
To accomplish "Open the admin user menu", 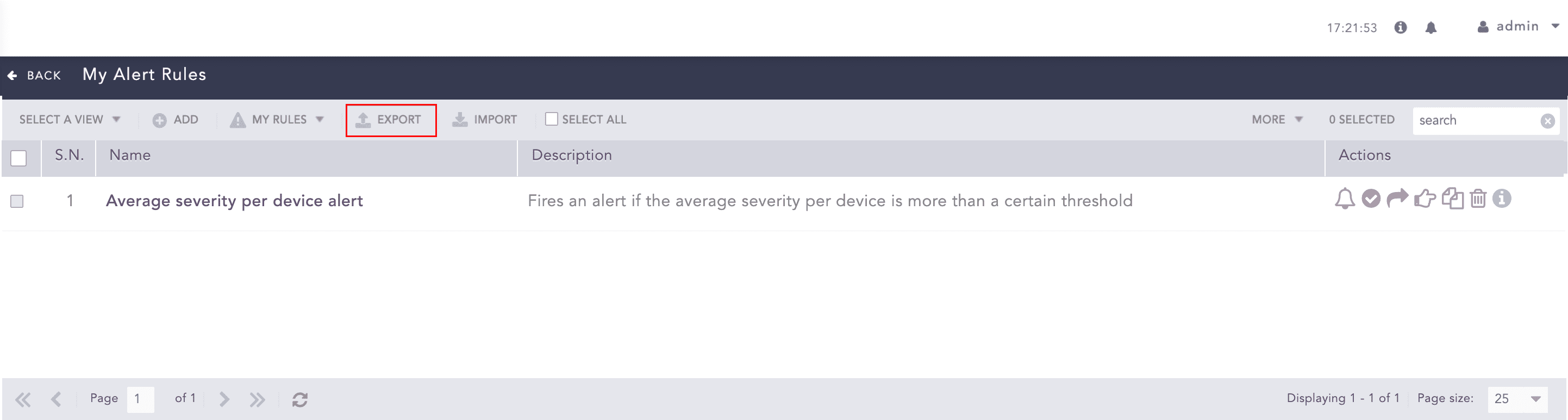I will 1517,27.
